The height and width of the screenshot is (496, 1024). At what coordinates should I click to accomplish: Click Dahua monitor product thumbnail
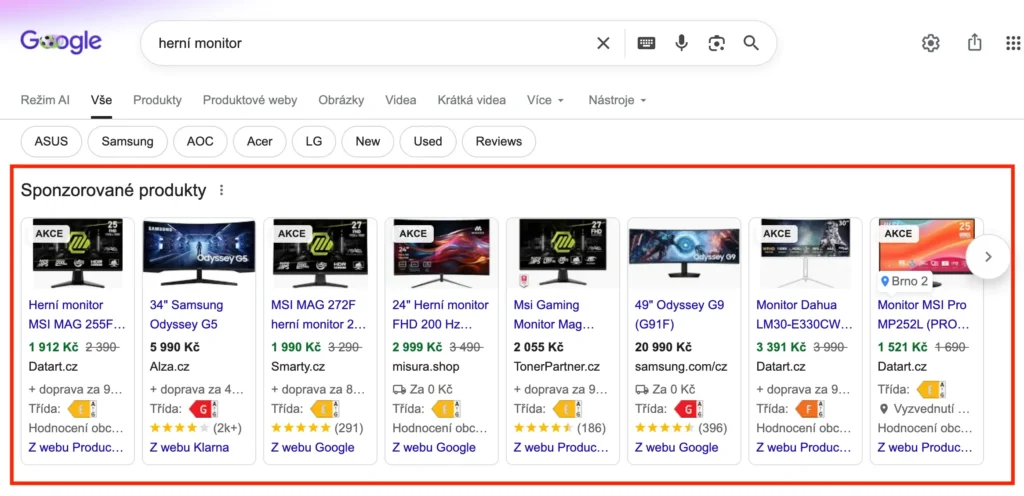click(x=805, y=253)
